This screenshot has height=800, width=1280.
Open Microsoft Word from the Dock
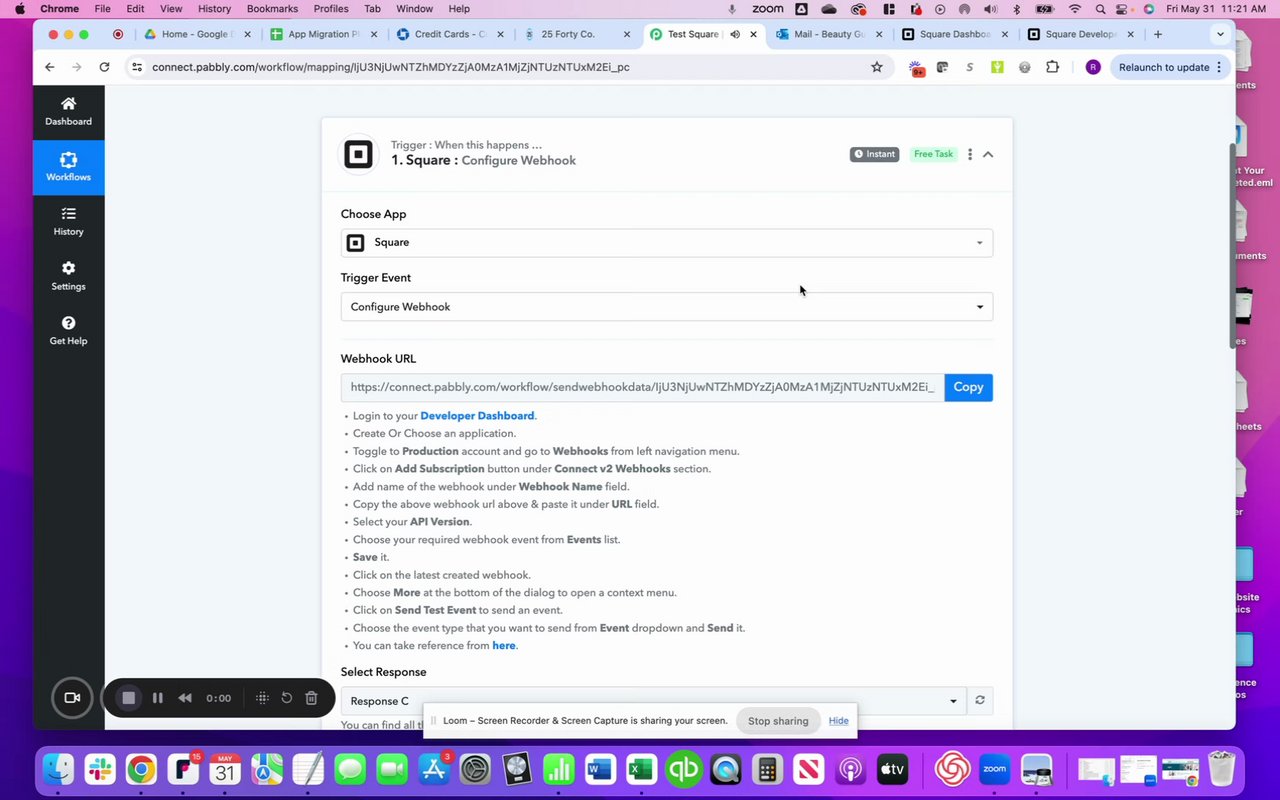point(599,768)
